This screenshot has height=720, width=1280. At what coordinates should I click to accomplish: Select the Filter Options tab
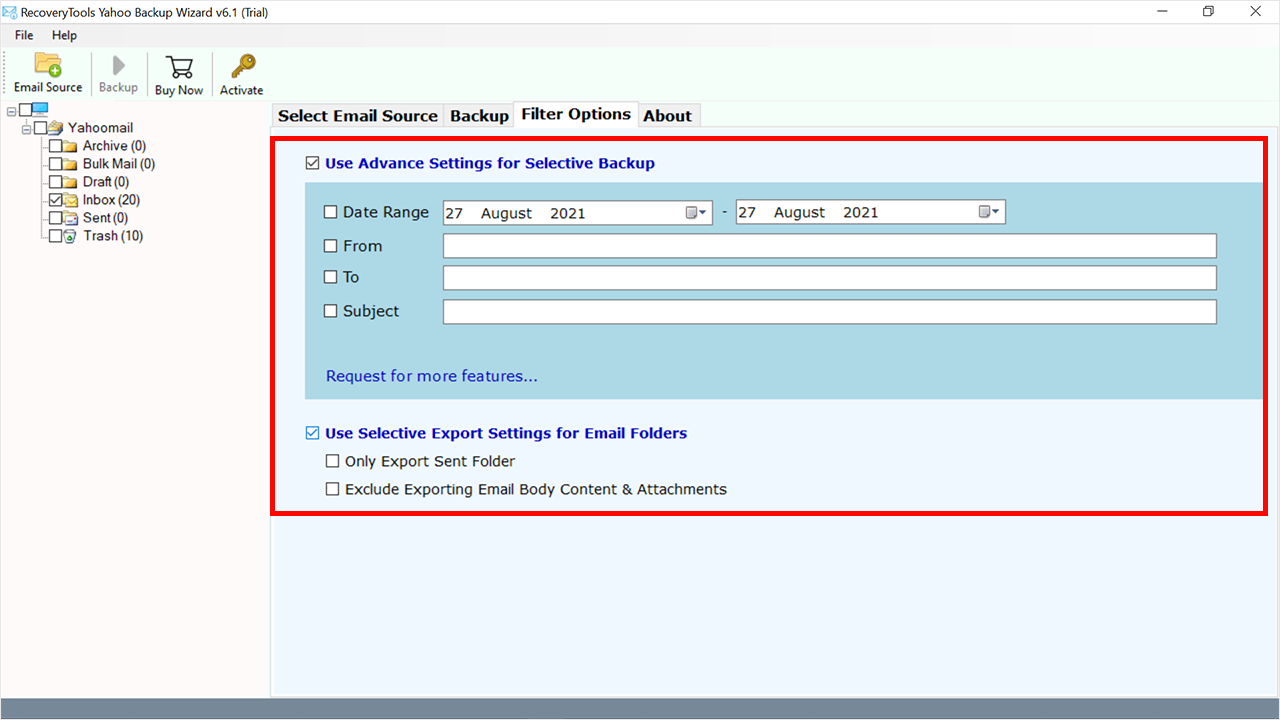(x=576, y=114)
